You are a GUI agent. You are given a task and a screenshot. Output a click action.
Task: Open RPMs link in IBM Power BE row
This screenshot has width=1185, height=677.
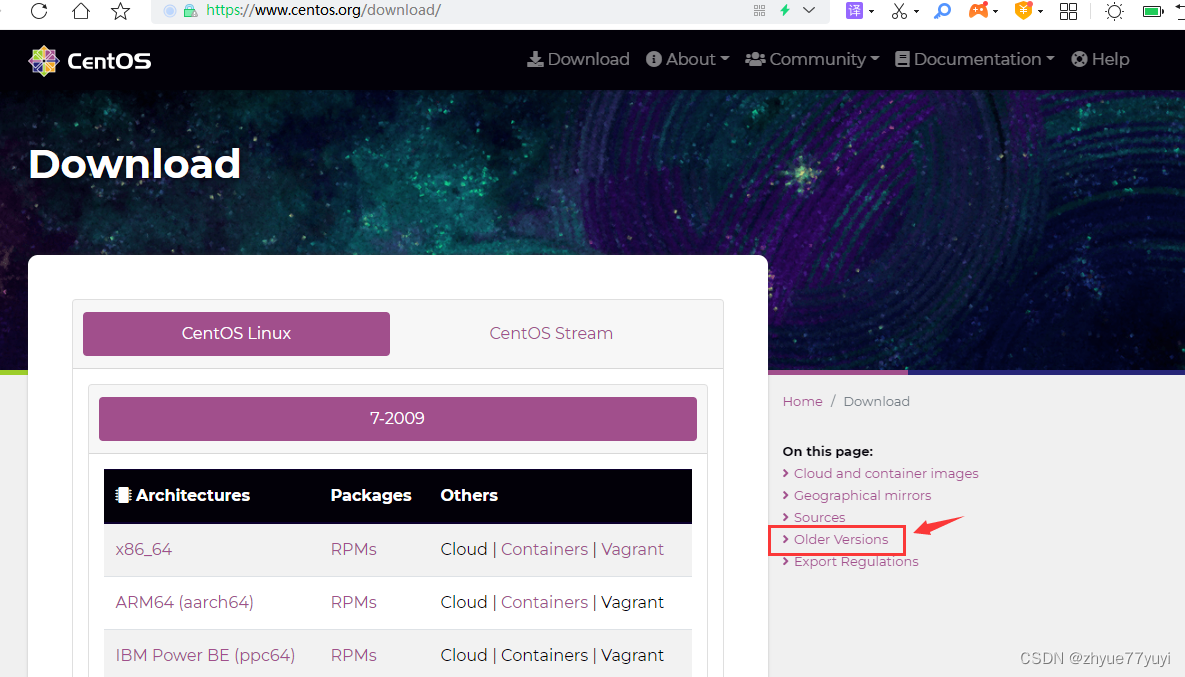pos(354,655)
